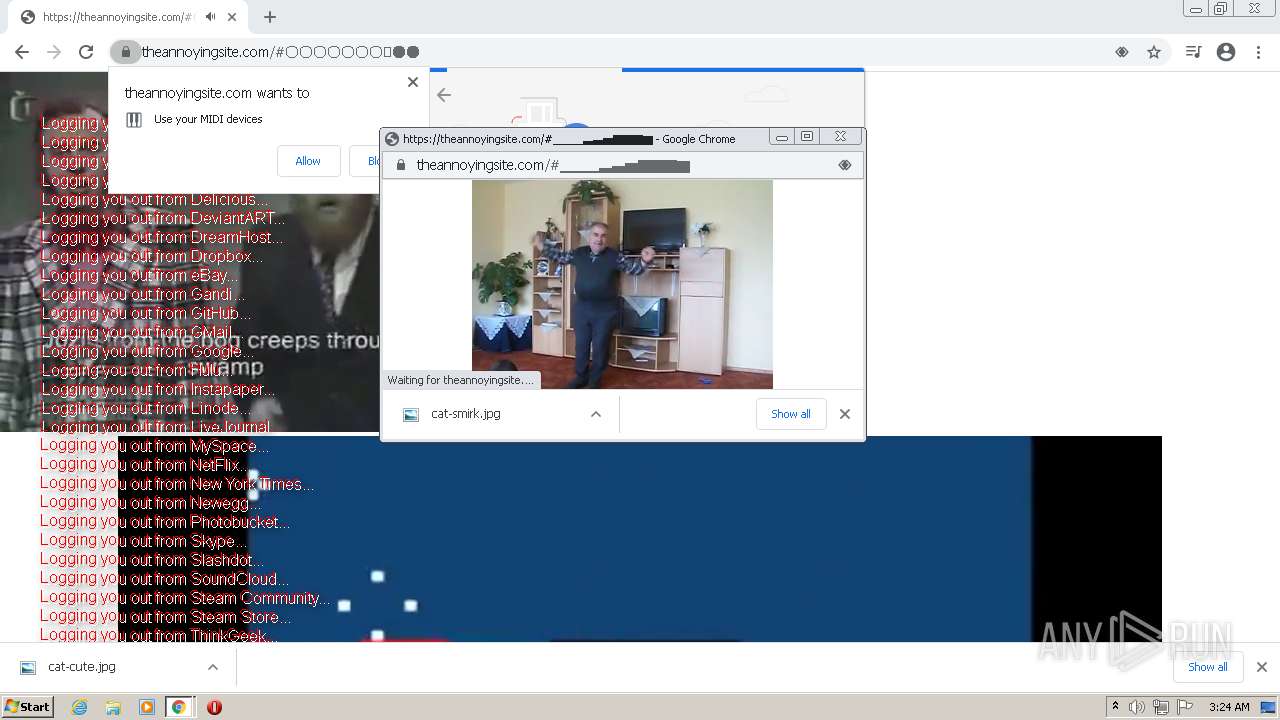
Task: Launch Internet Explorer from the taskbar
Action: [x=80, y=707]
